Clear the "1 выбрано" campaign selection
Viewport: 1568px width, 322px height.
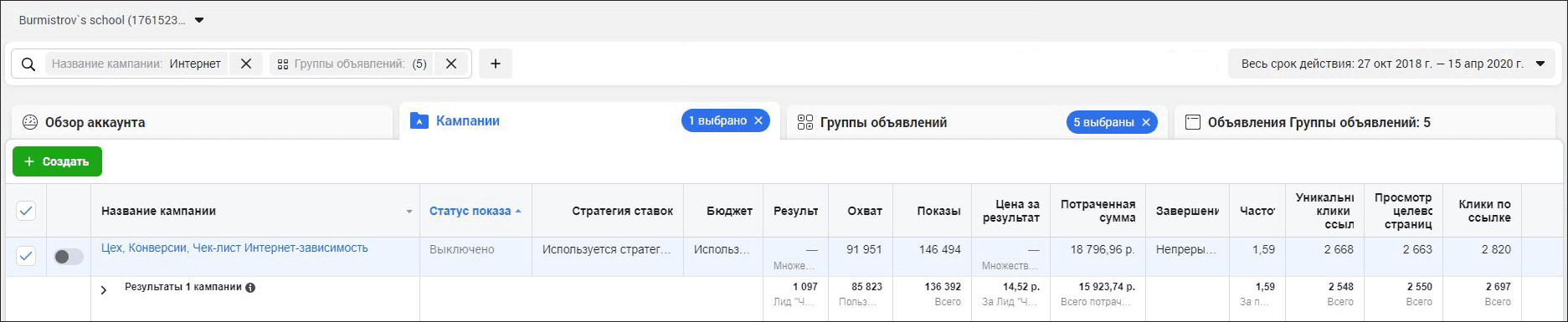tap(758, 121)
